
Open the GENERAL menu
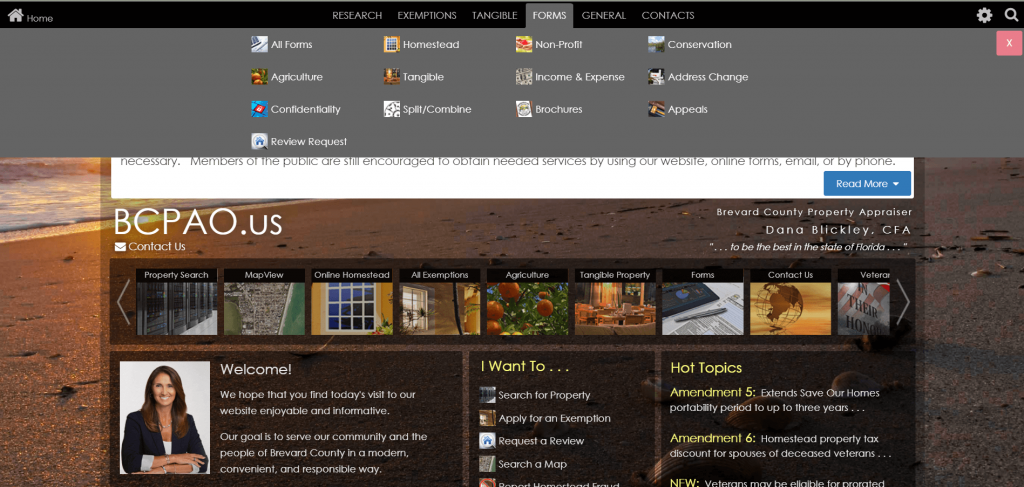point(603,16)
